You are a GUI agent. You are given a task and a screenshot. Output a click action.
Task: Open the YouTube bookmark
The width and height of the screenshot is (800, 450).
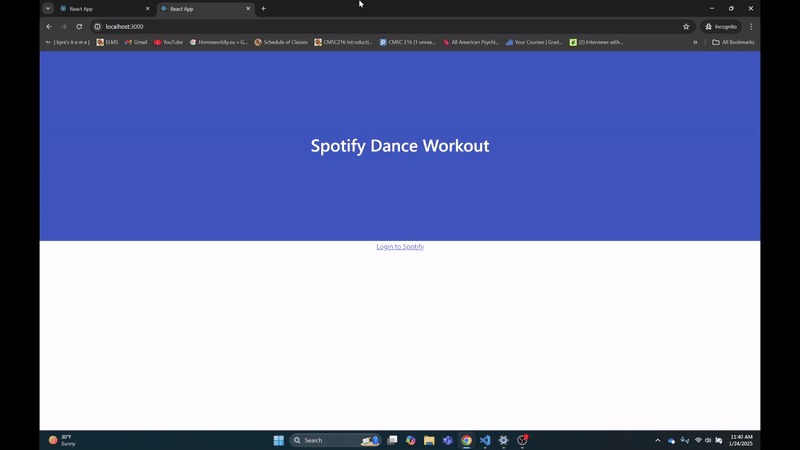pos(168,42)
